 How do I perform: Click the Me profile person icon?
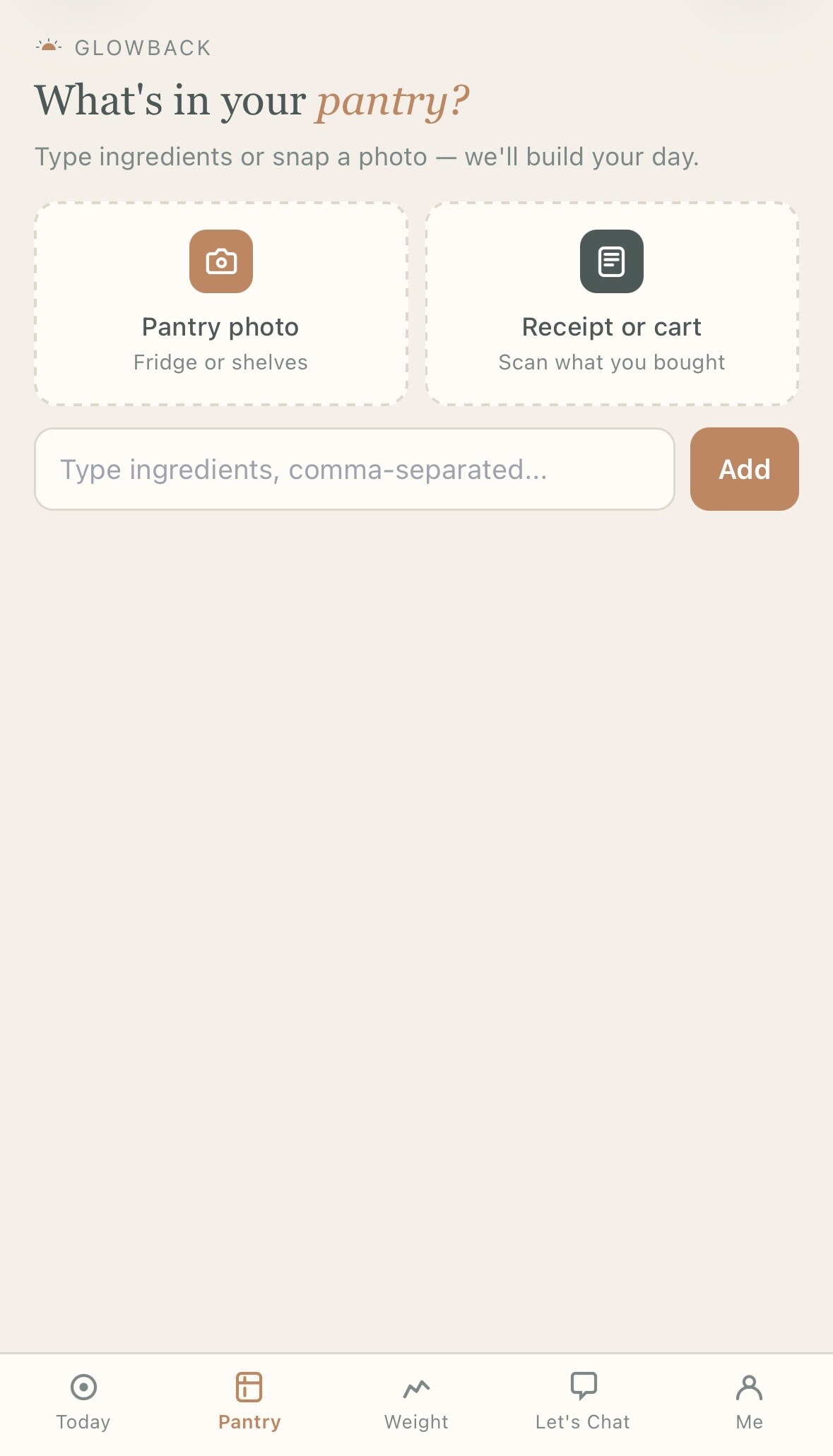tap(749, 1387)
